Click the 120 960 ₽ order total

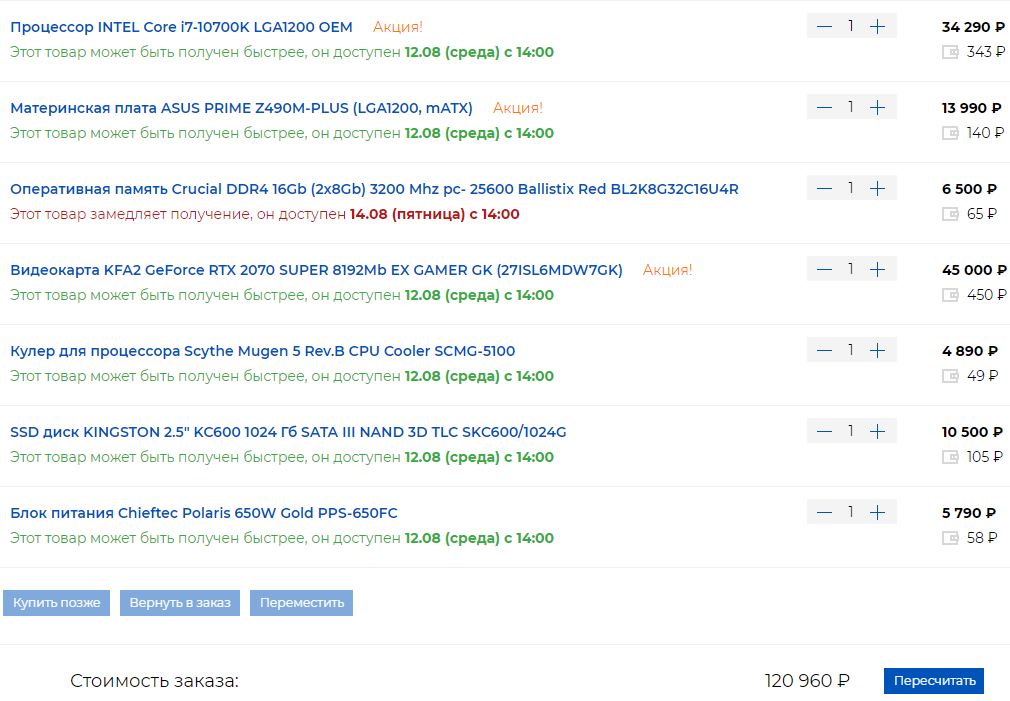coord(807,681)
